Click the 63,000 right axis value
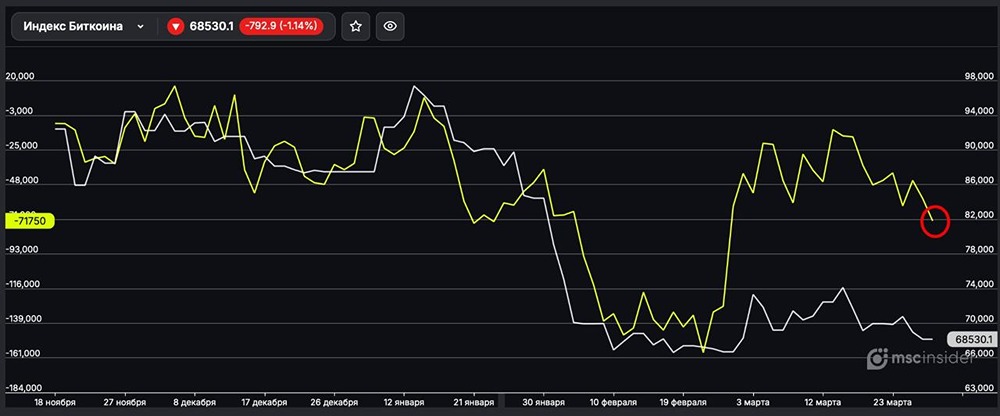This screenshot has height=416, width=1000. 975,388
